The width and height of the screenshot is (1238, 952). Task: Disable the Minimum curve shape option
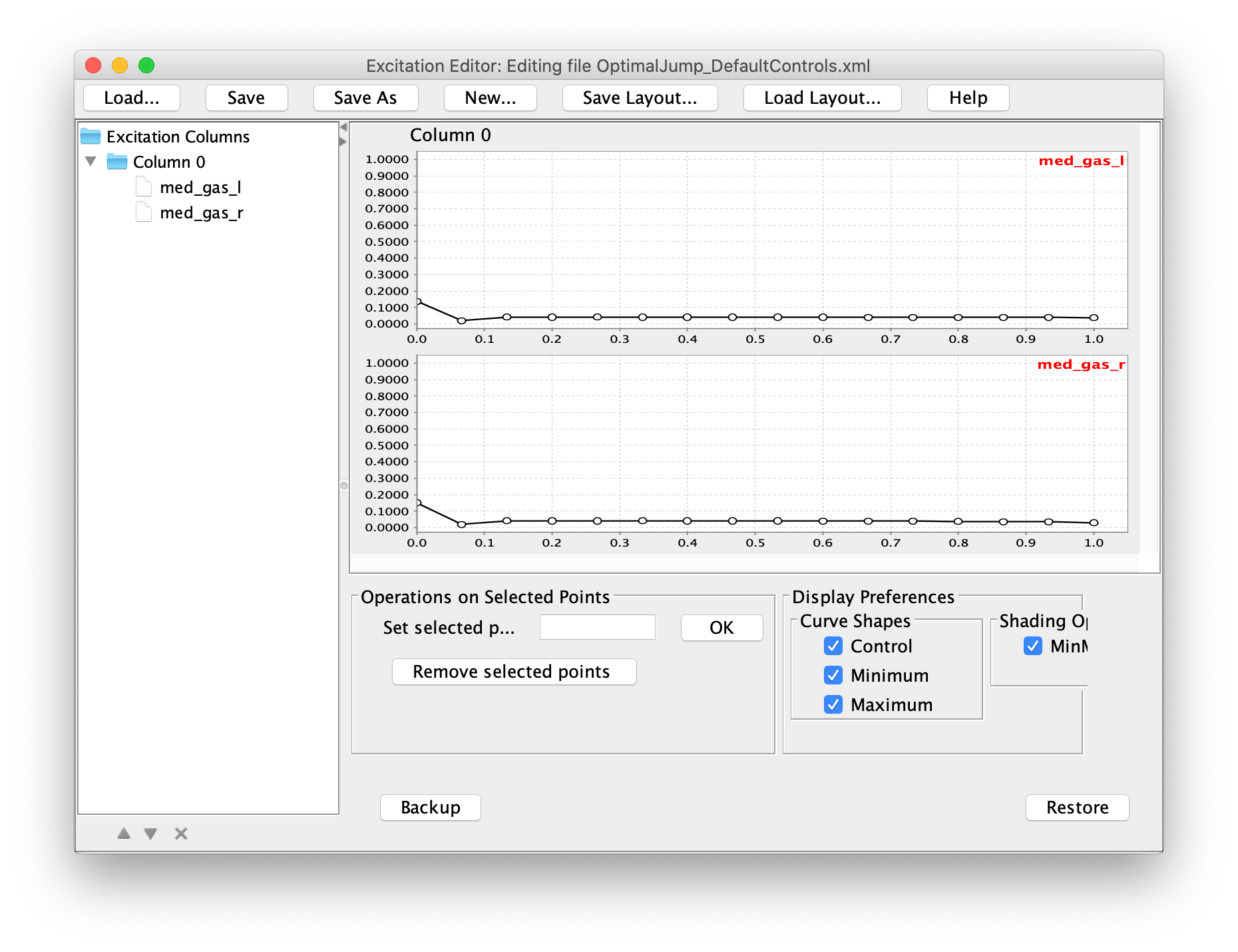(x=833, y=675)
